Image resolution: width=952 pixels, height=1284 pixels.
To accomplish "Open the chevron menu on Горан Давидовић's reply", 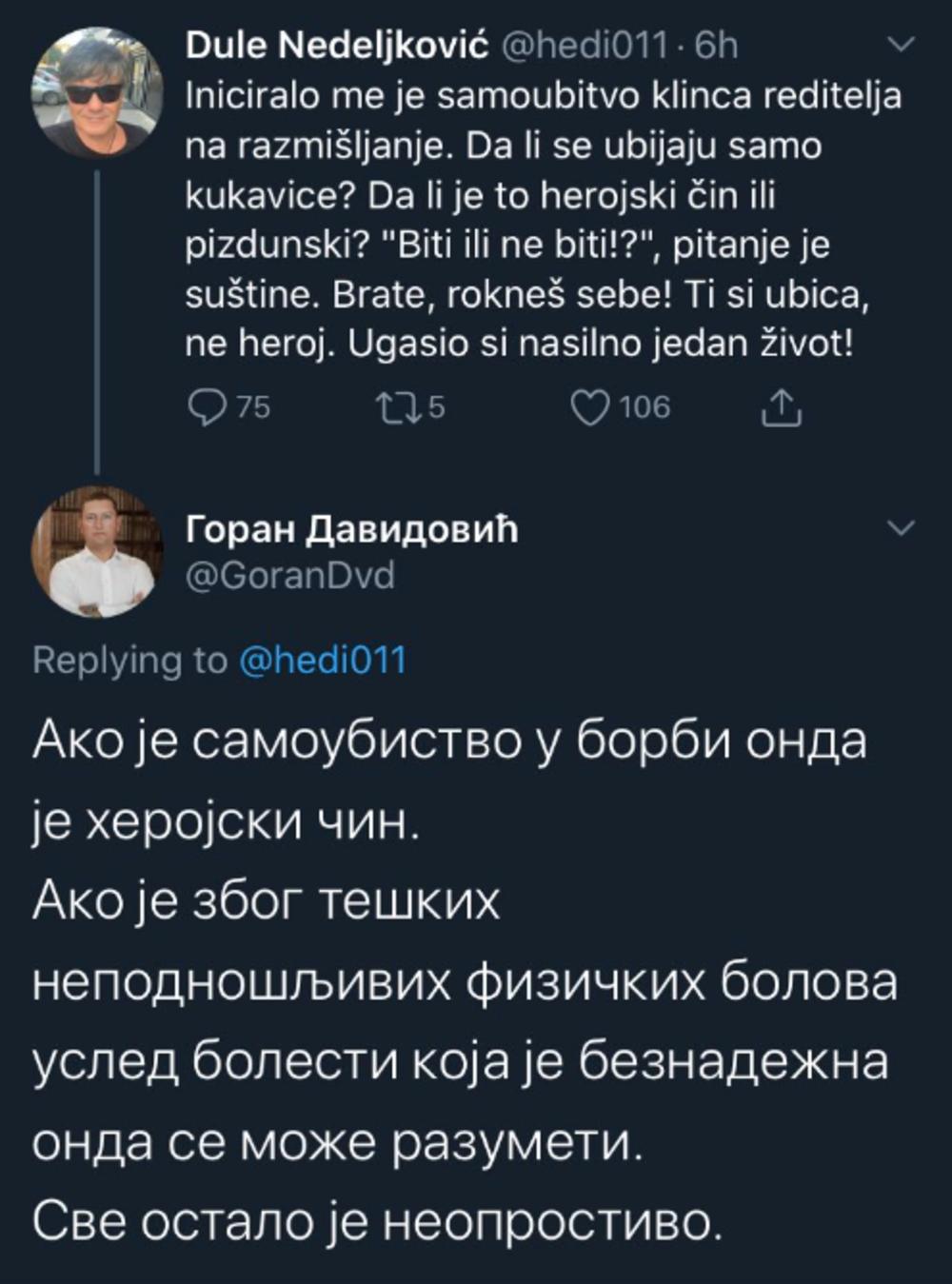I will 901,528.
